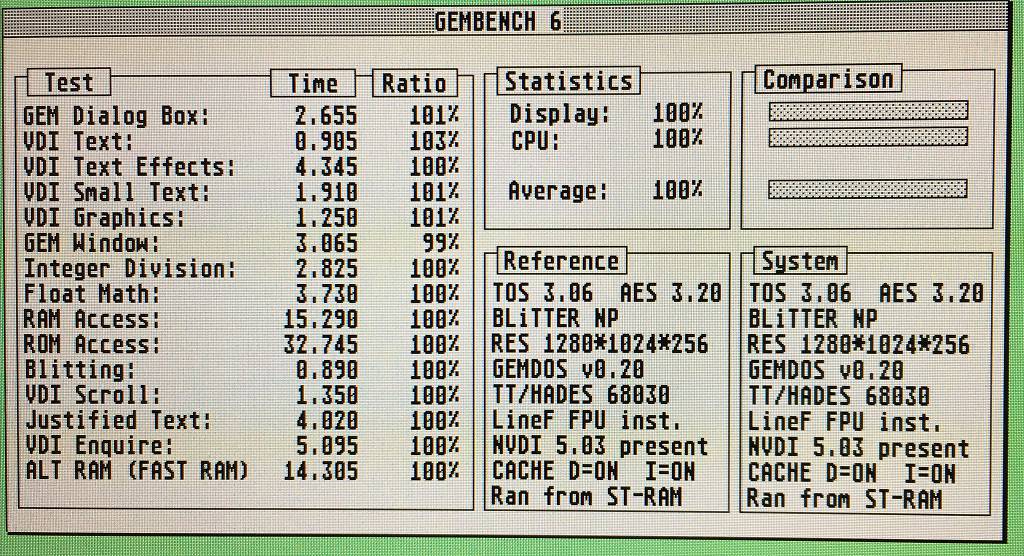Image resolution: width=1024 pixels, height=556 pixels.
Task: Click TT/HADES 68030 in Reference panel
Action: 581,395
